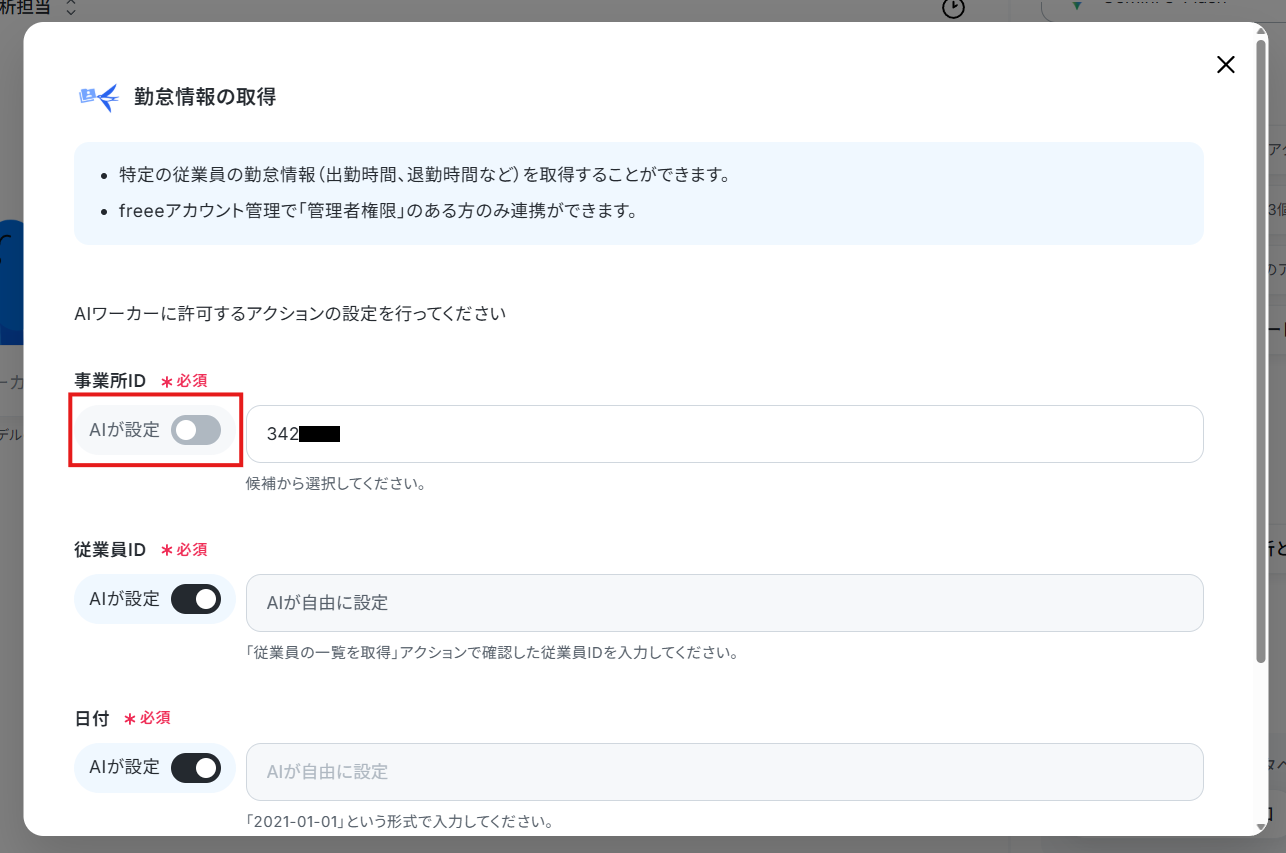This screenshot has width=1286, height=853.
Task: Click the 2021-01-01 format hint under 日付
Action: pyautogui.click(x=400, y=822)
